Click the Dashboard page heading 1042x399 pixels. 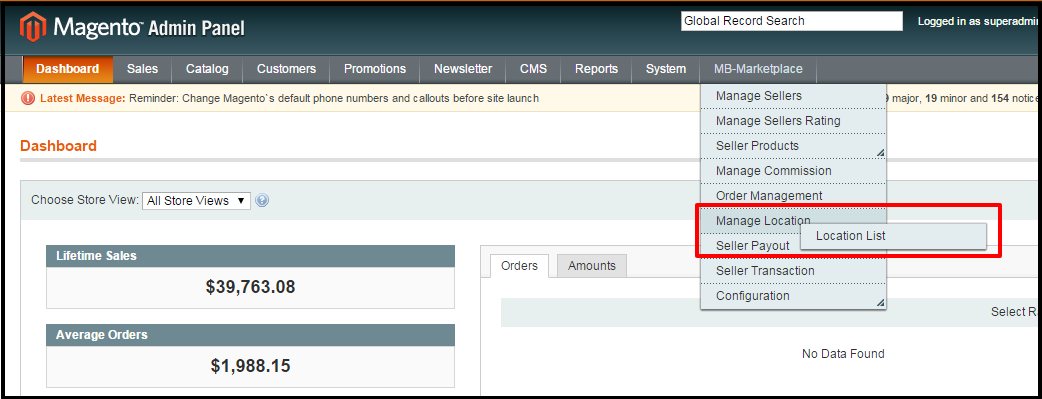(58, 146)
